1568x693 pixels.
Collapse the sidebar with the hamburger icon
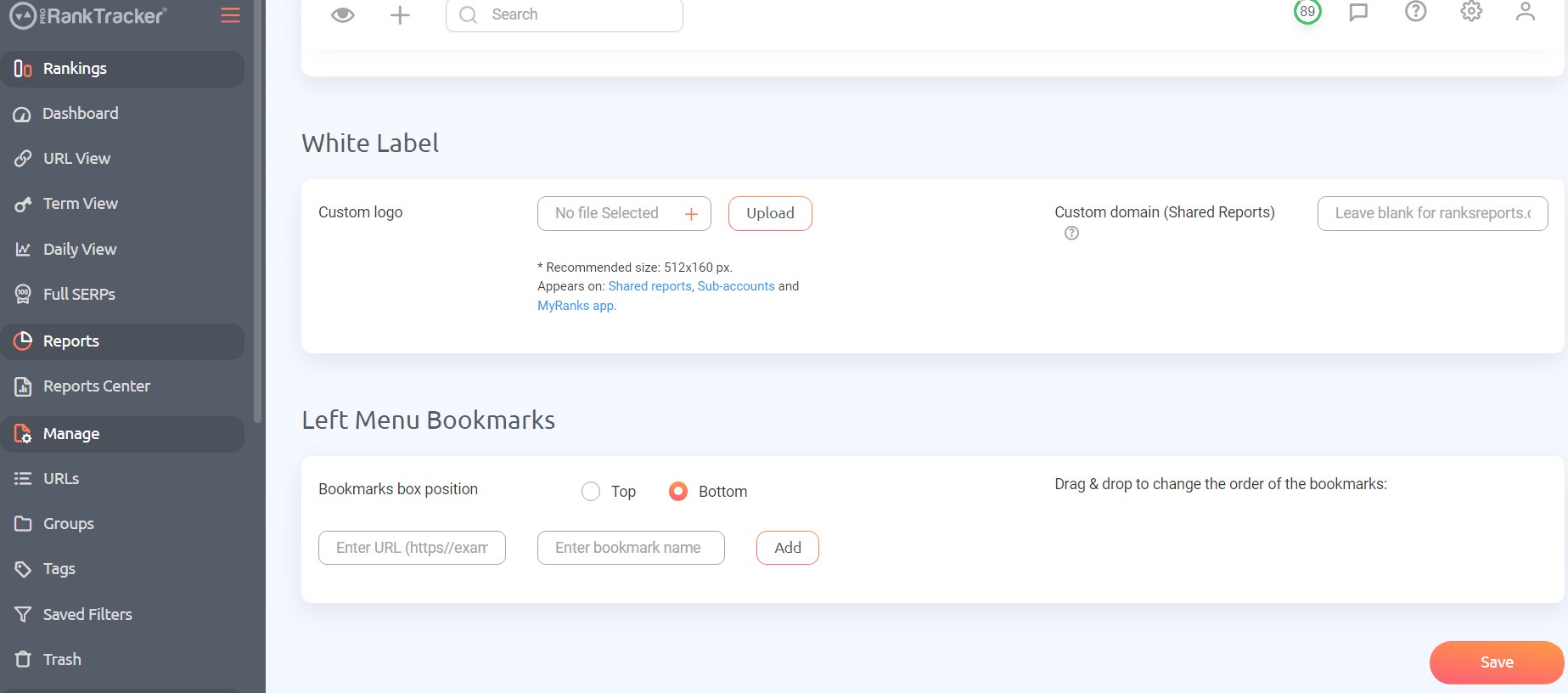230,15
